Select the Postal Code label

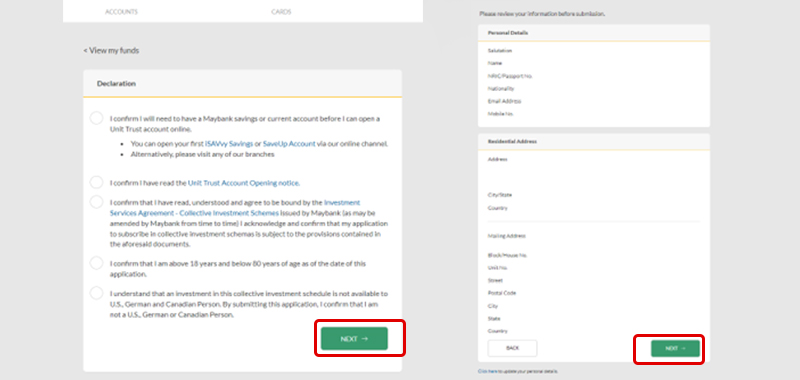502,293
